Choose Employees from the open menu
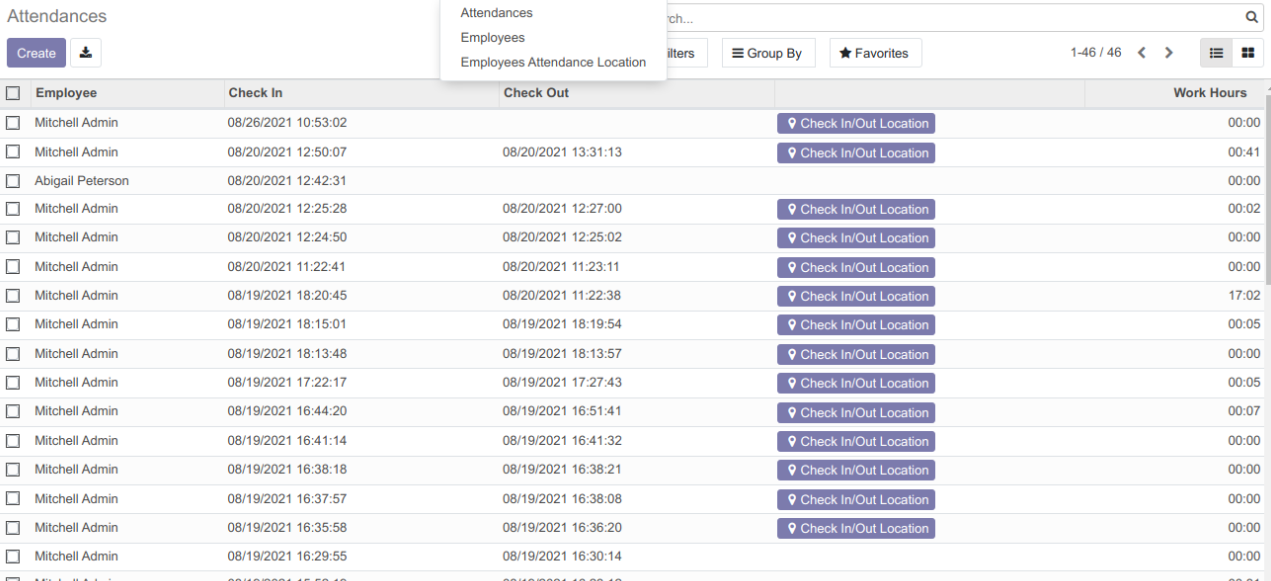The image size is (1271, 581). click(492, 38)
